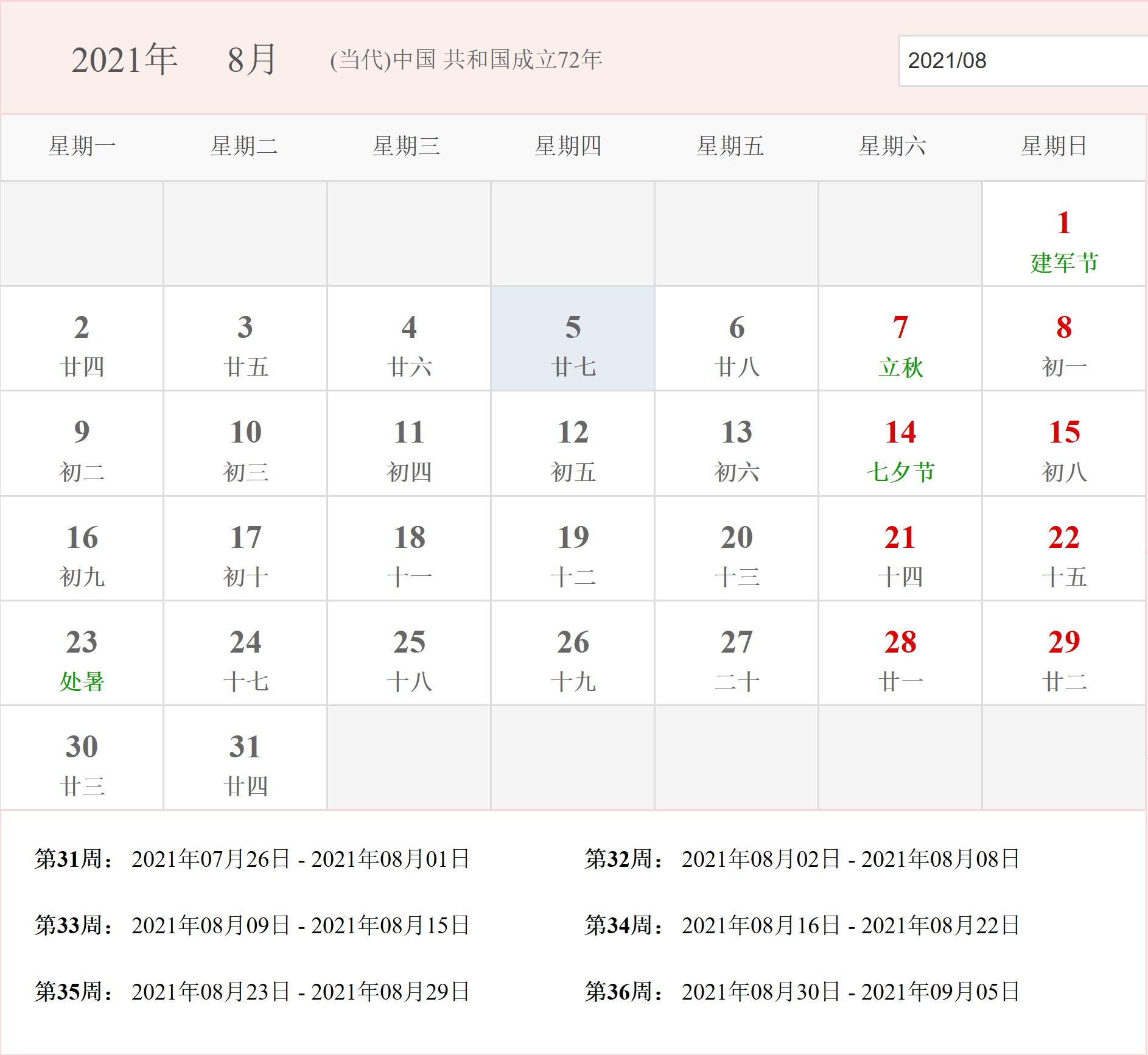
Task: Click the 星期日 column header
Action: pos(1054,146)
